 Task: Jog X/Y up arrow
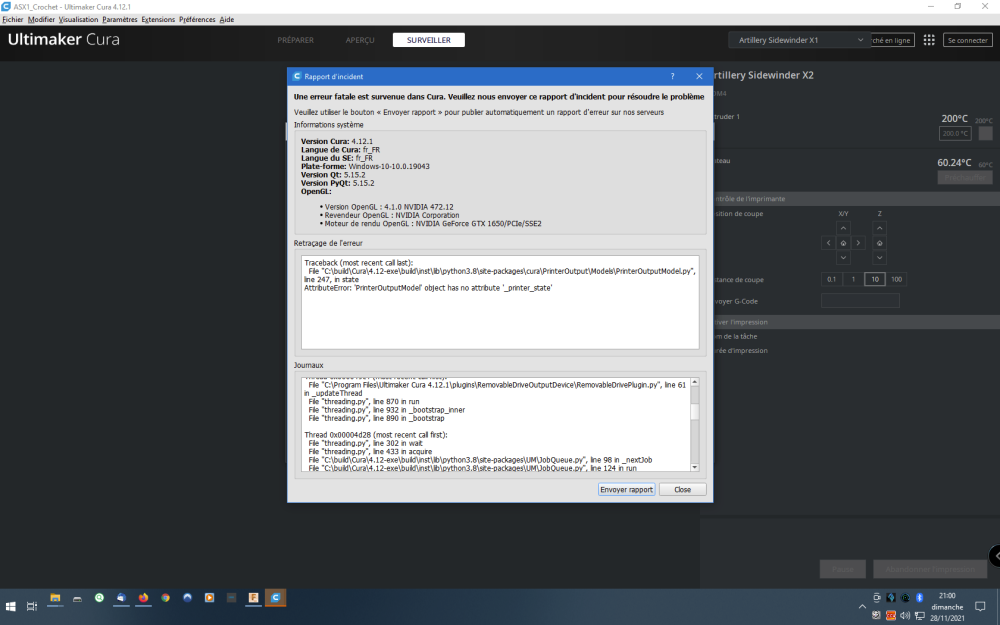coord(843,228)
